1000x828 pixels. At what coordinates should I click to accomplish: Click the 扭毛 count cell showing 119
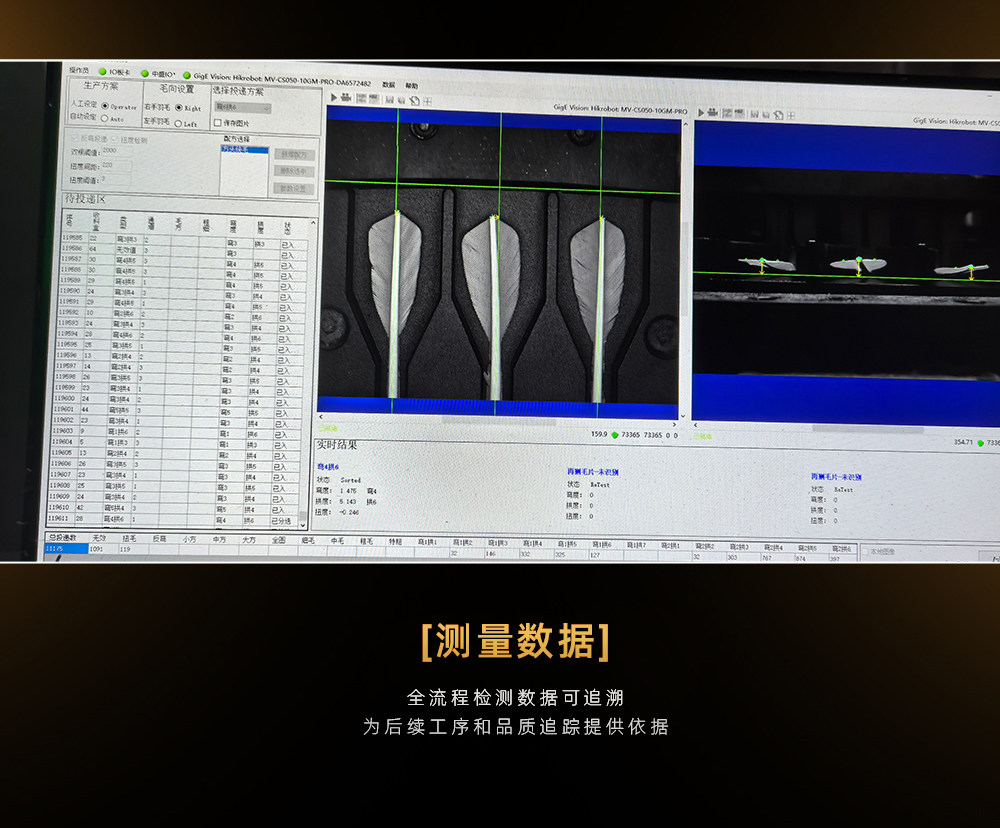pyautogui.click(x=132, y=549)
